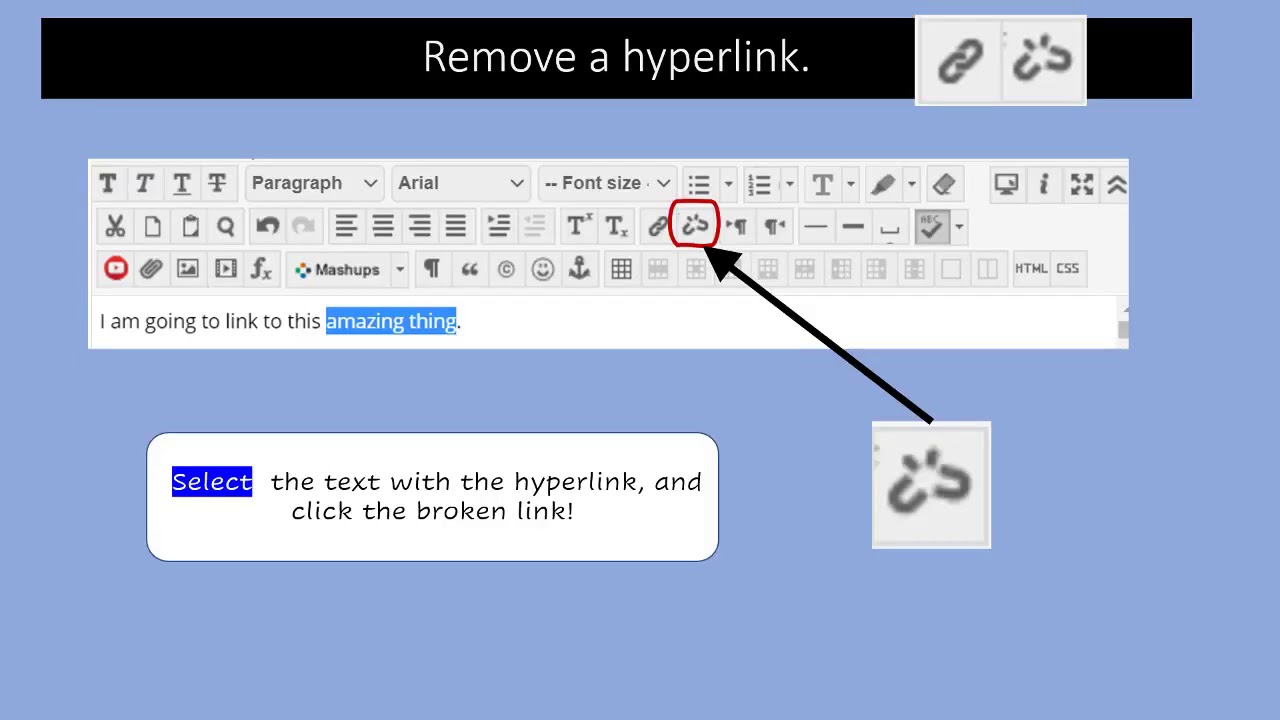Toggle underline text formatting

[181, 184]
